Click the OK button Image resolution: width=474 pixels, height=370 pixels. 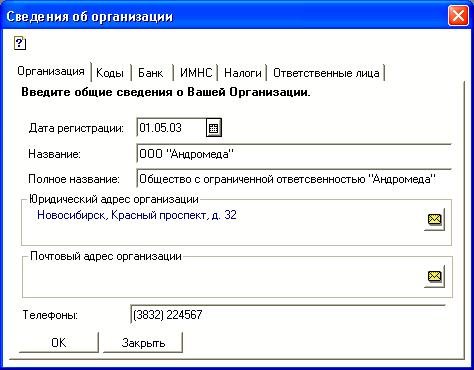[x=59, y=343]
